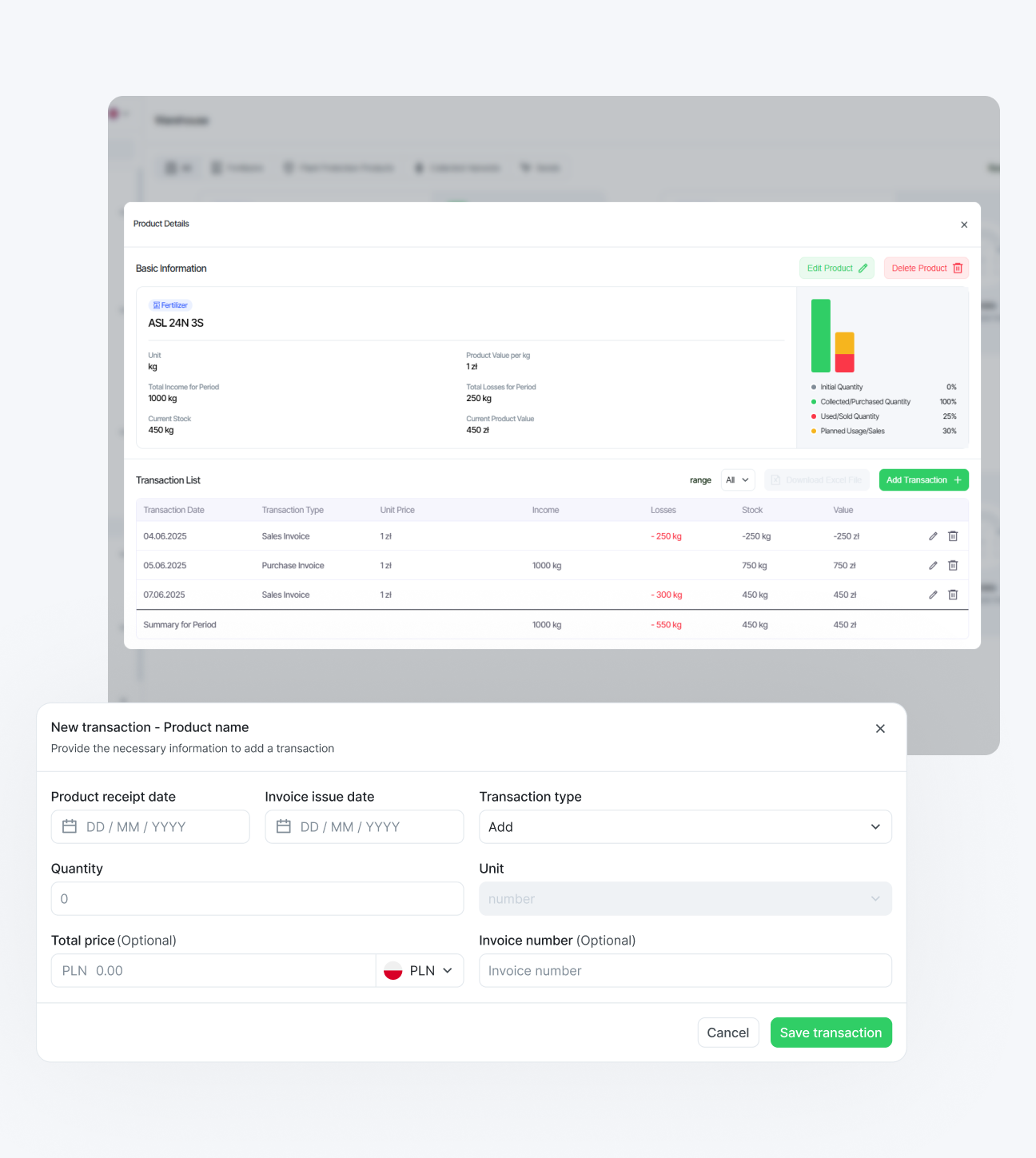The image size is (1036, 1158).
Task: Click the 04.06.2025 date cell
Action: point(165,536)
